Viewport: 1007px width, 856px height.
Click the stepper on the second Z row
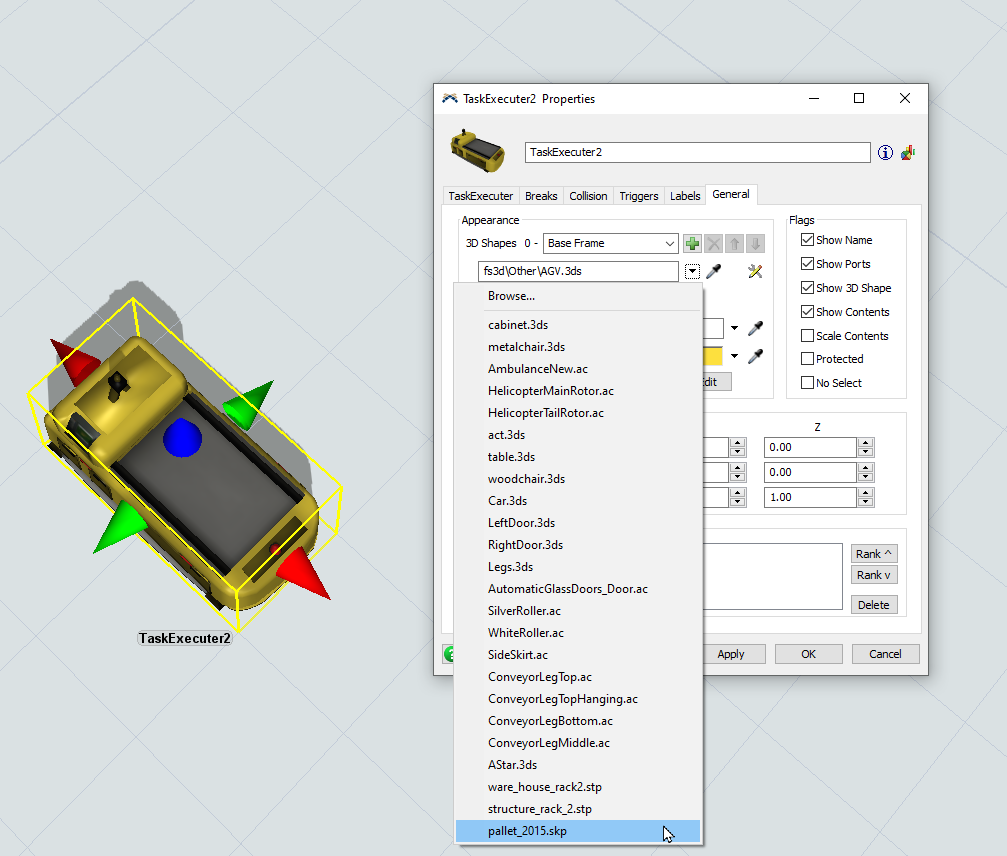866,473
